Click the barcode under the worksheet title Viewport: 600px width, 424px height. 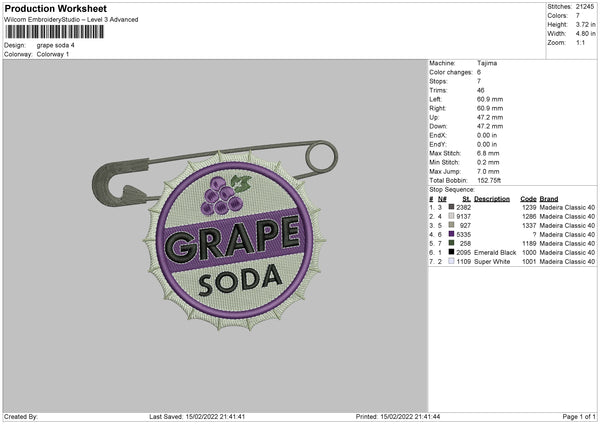tap(54, 32)
